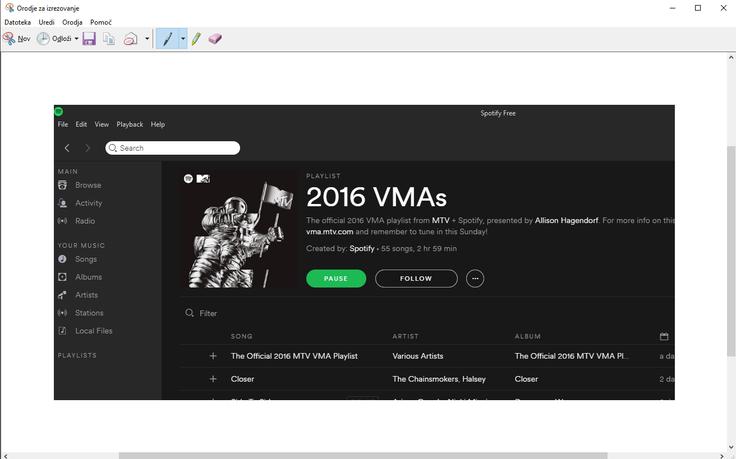Maximize the Snipping Tool window

(x=698, y=8)
